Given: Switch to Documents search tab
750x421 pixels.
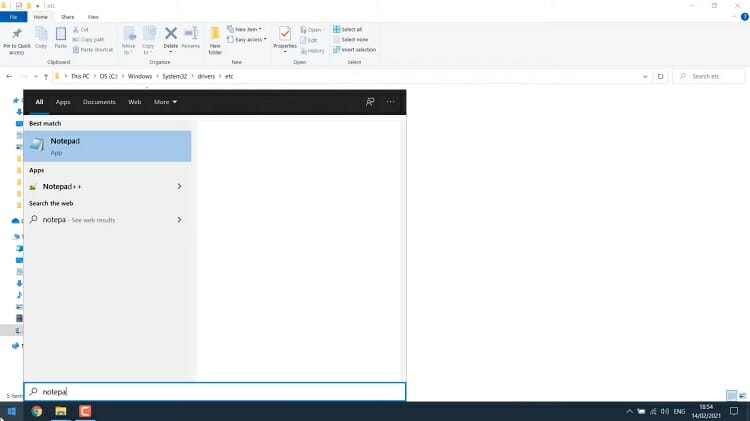Looking at the screenshot, I should 99,102.
